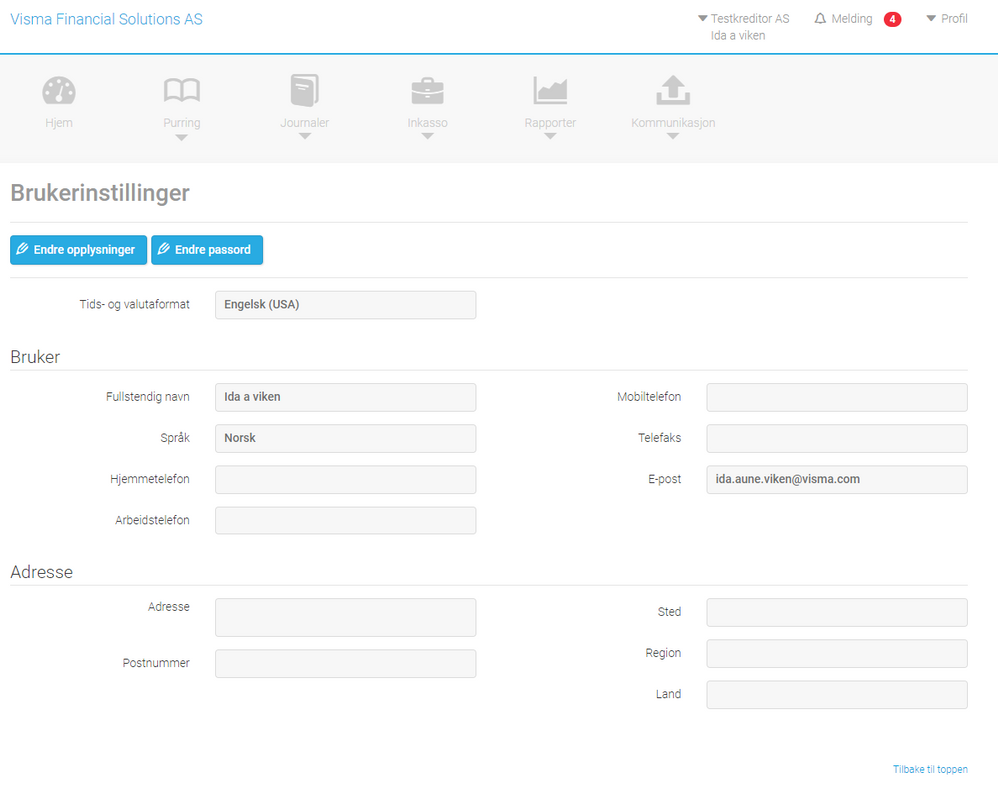Image resolution: width=998 pixels, height=785 pixels.
Task: Click the Rapporter chart icon
Action: point(550,90)
